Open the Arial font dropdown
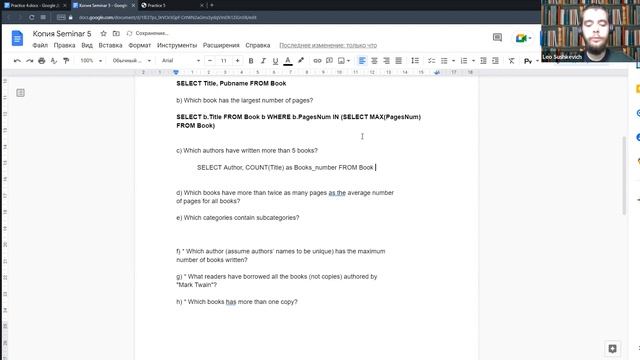640x360 pixels. 181,61
